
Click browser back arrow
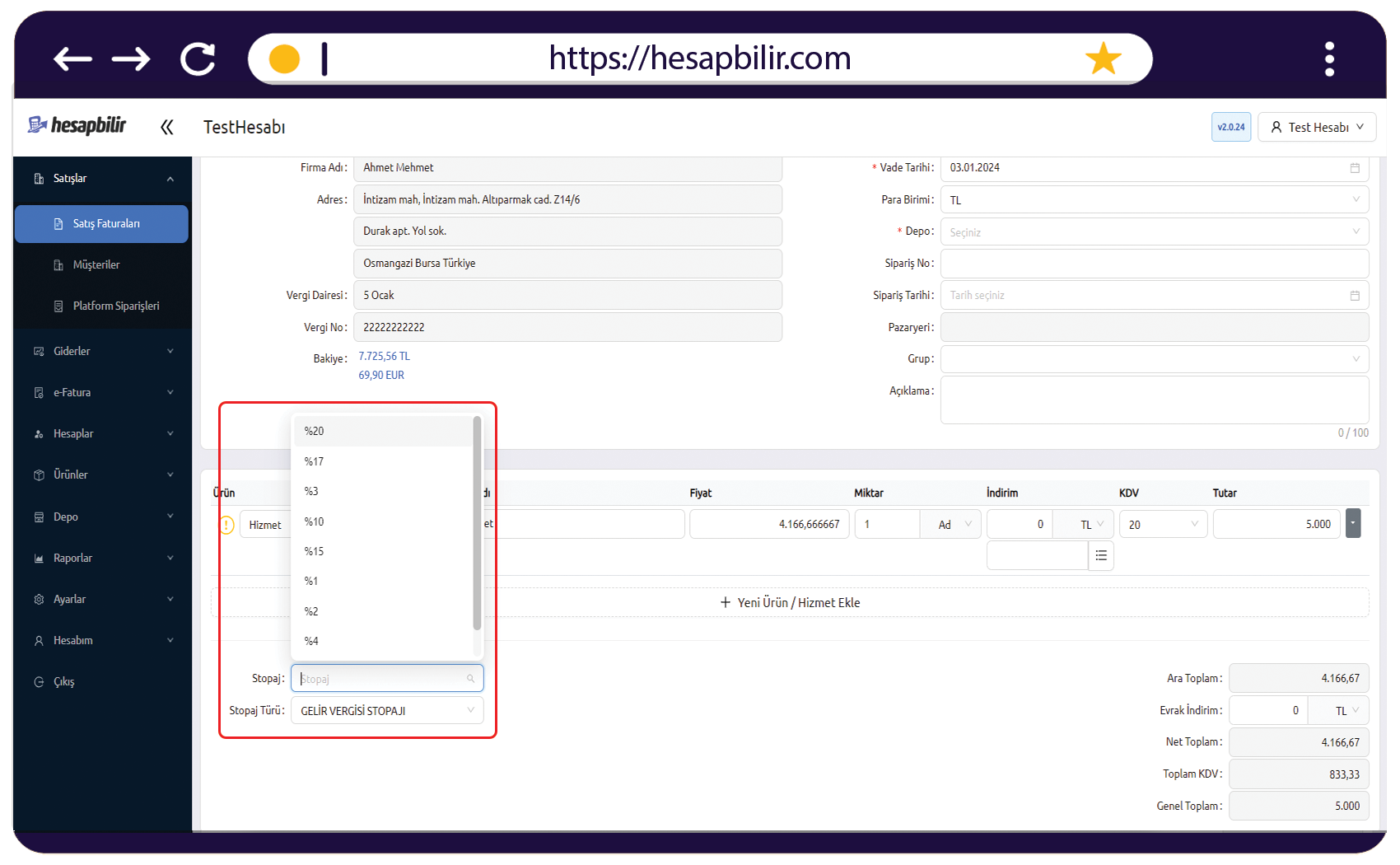[x=72, y=58]
